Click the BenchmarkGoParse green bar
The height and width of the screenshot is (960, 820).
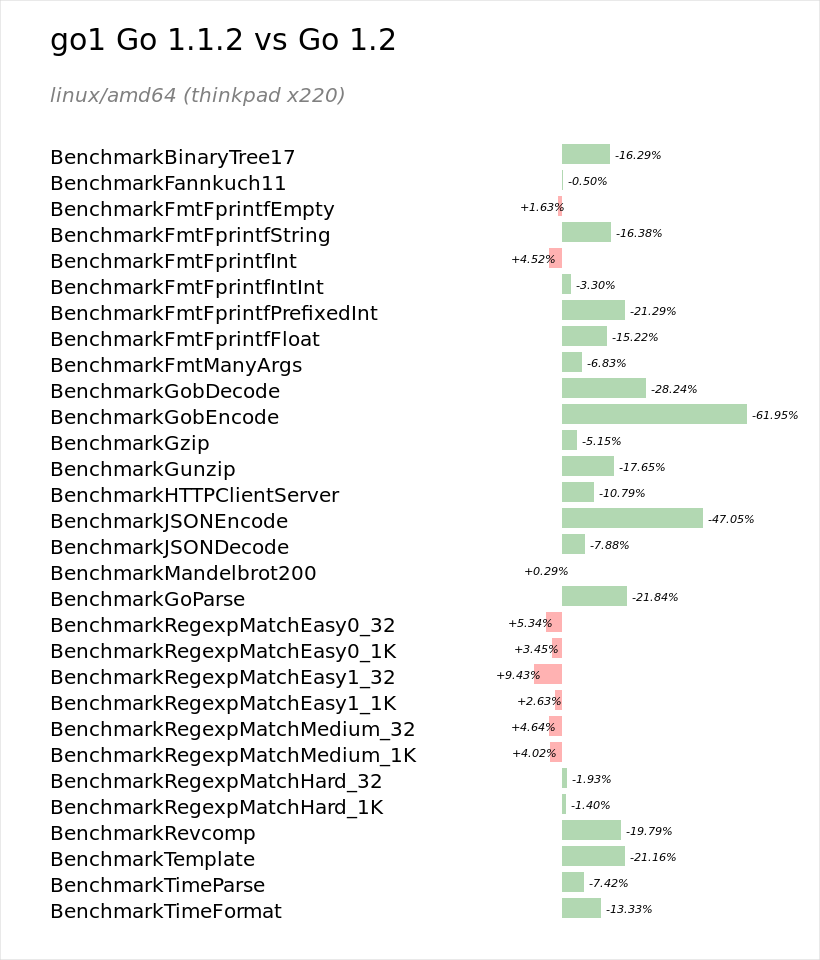(594, 596)
